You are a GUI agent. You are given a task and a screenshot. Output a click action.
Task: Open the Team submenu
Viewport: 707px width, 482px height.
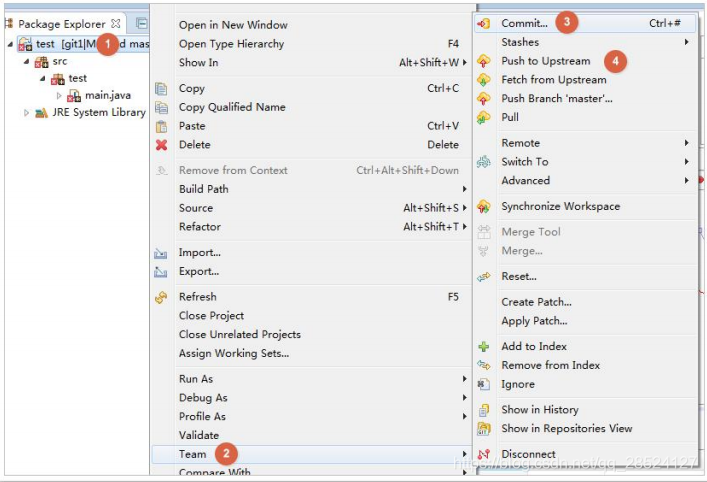coord(311,454)
